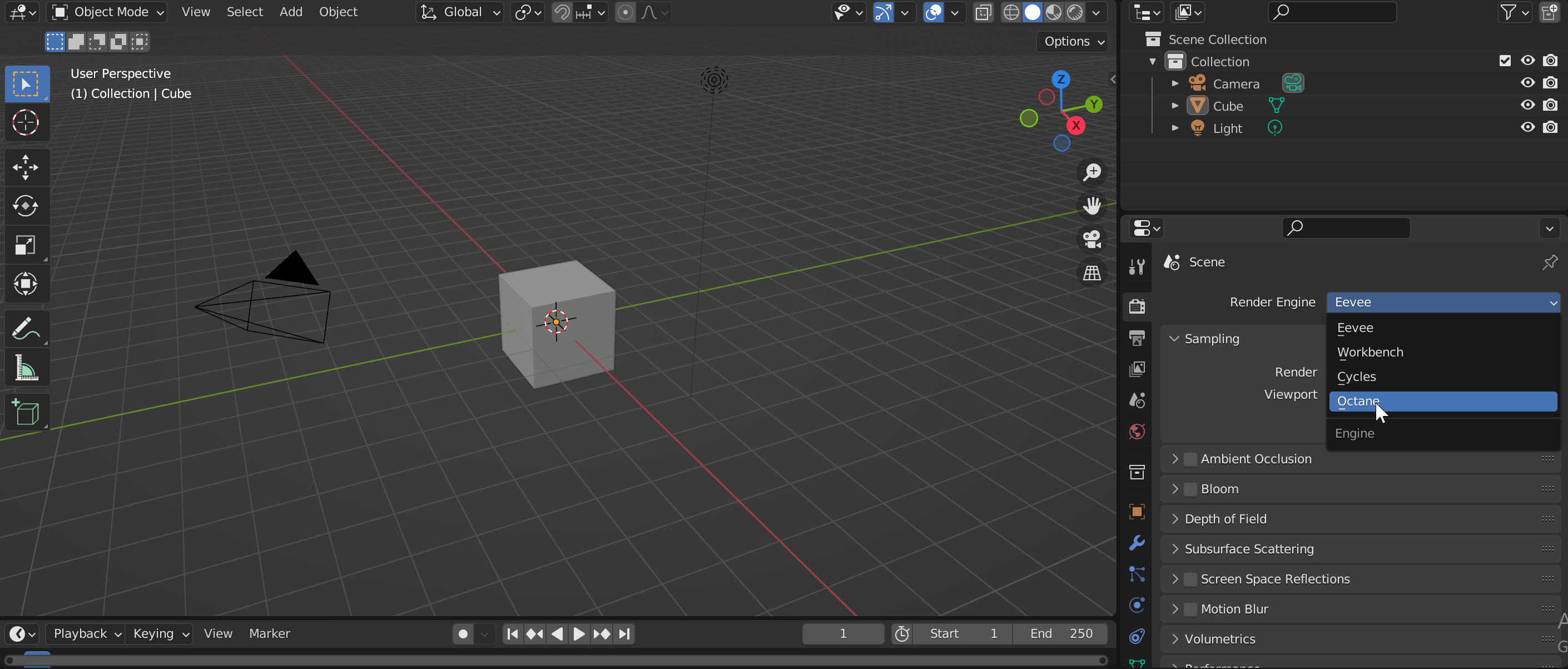
Task: Activate the Rotate tool
Action: pyautogui.click(x=26, y=206)
